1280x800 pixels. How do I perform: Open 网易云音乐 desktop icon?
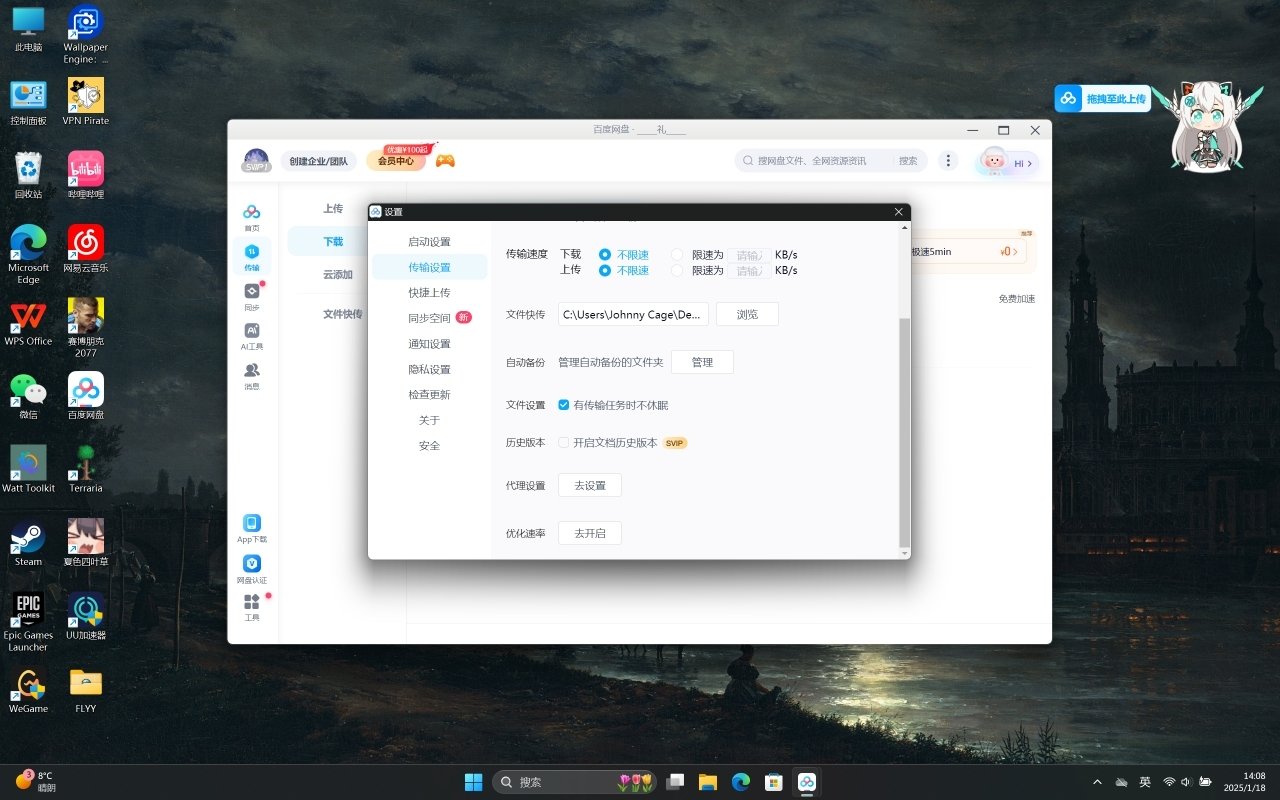[86, 249]
